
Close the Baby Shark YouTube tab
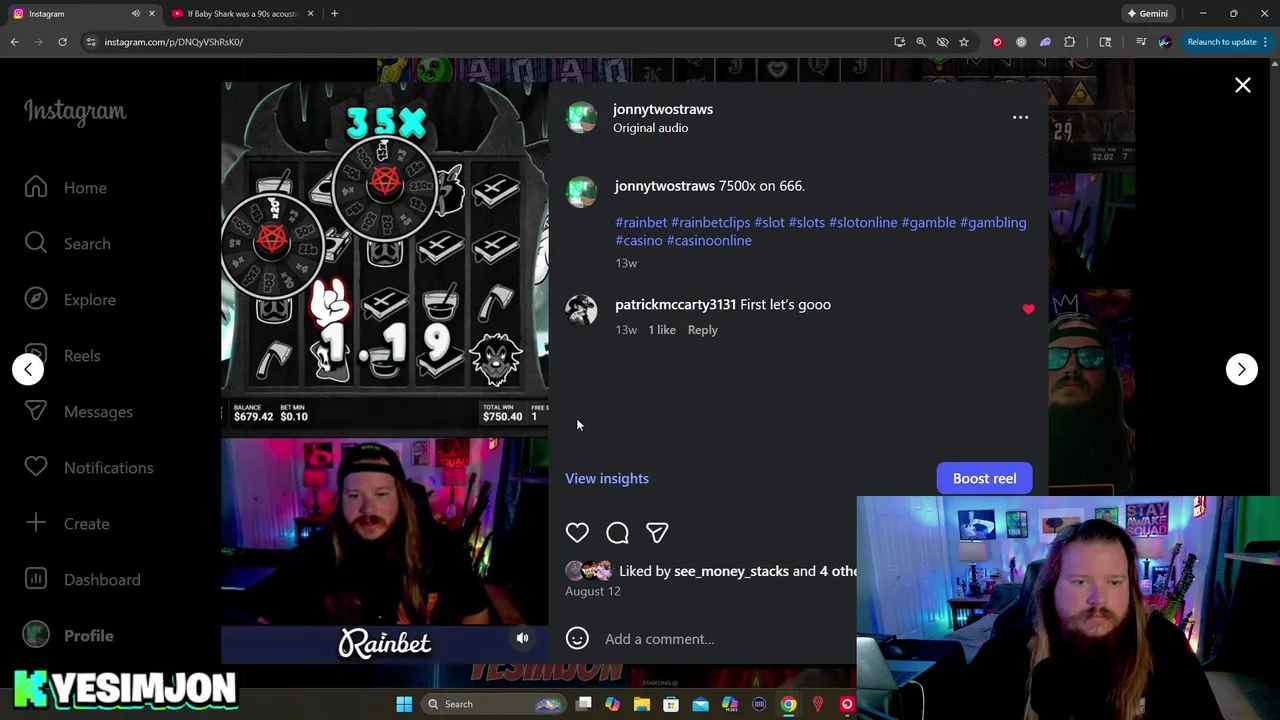pyautogui.click(x=310, y=13)
